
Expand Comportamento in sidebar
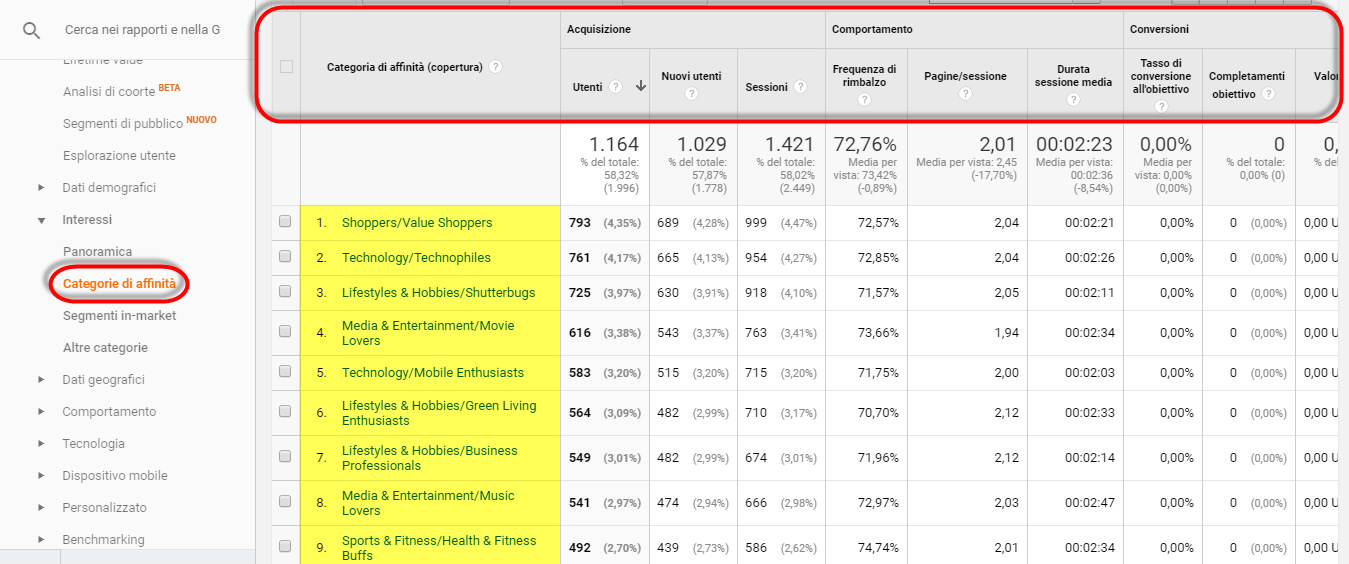pos(41,412)
